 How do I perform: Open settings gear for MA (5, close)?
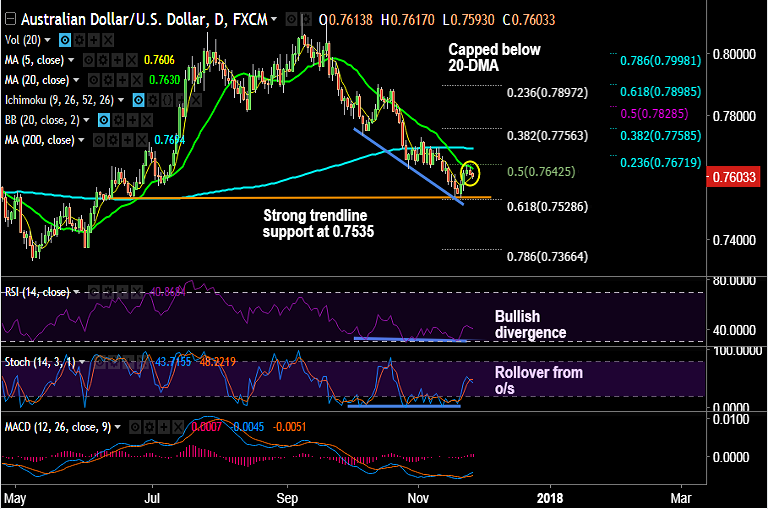pos(103,60)
